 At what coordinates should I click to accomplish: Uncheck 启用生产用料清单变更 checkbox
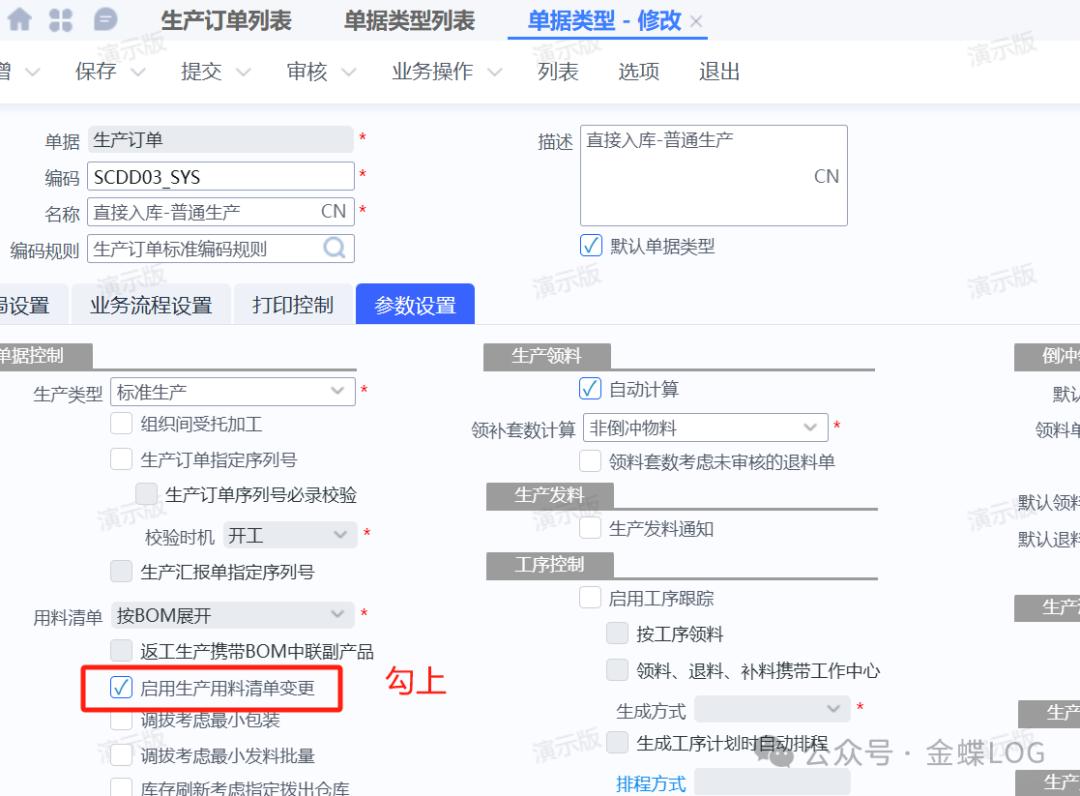pos(122,687)
